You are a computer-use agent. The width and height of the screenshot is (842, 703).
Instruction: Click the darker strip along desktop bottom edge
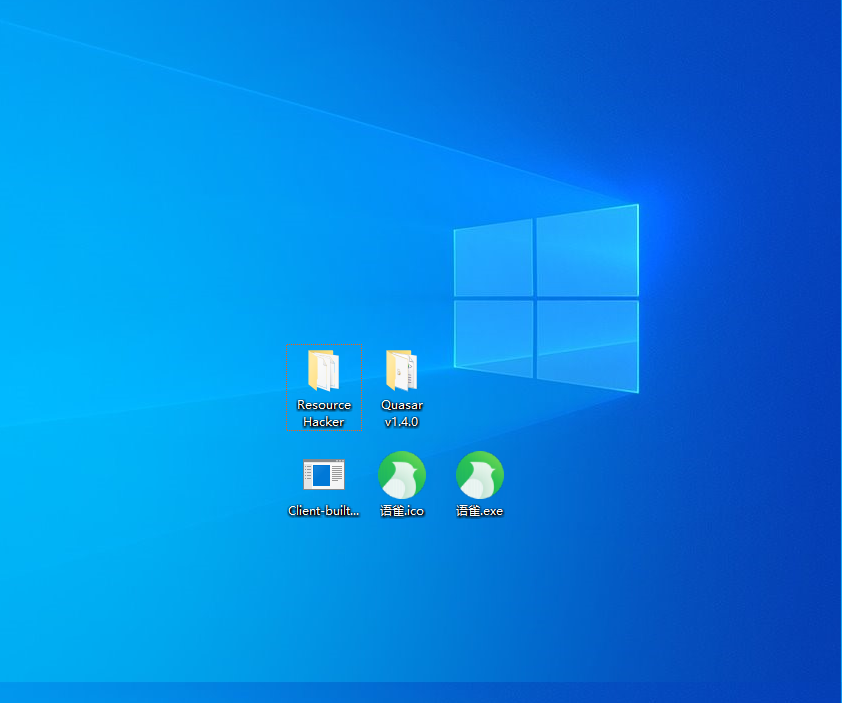click(420, 693)
